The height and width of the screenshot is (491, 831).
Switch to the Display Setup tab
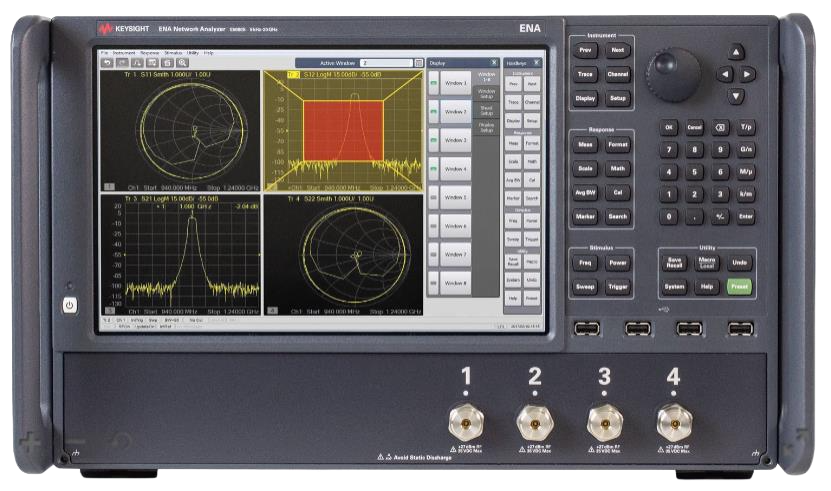click(x=486, y=127)
